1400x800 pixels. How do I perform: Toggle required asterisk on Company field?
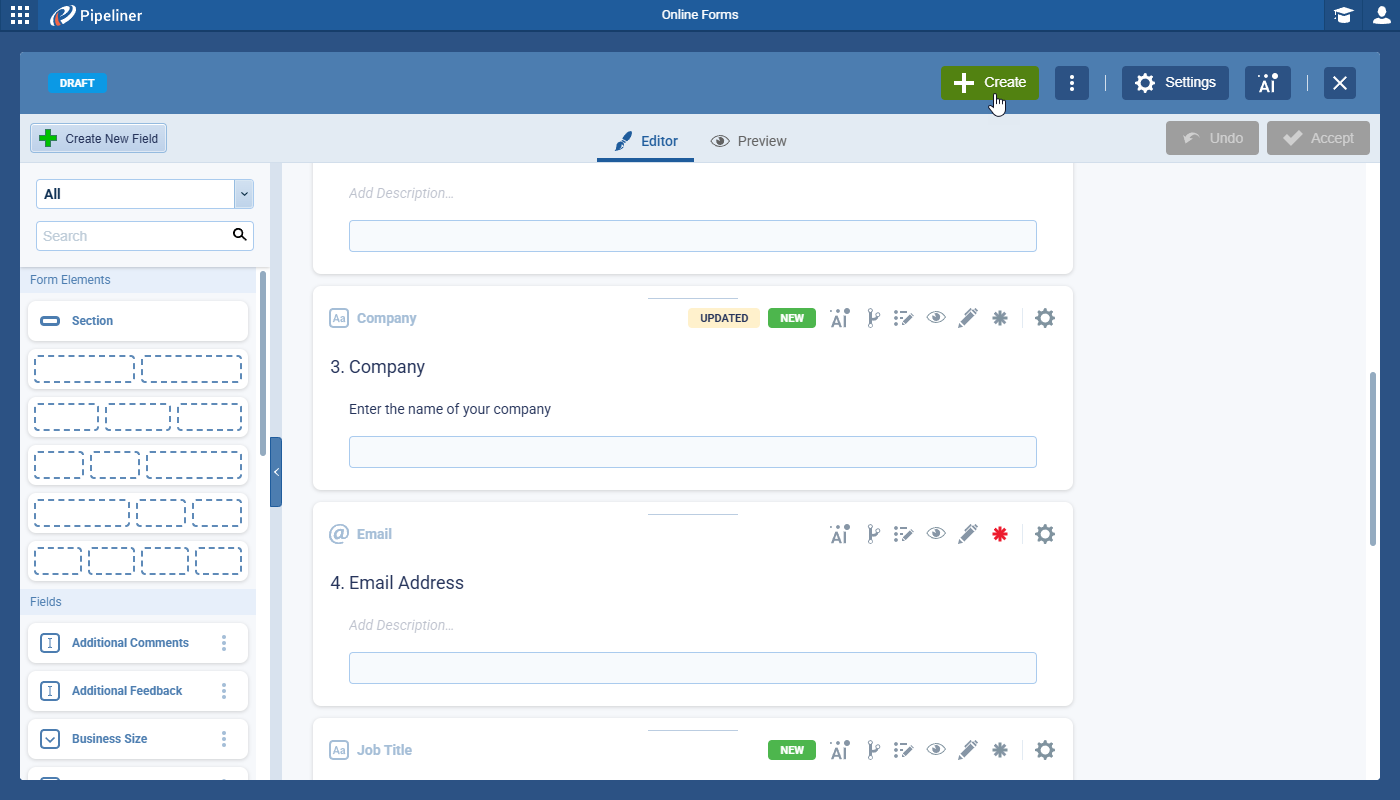[x=999, y=318]
